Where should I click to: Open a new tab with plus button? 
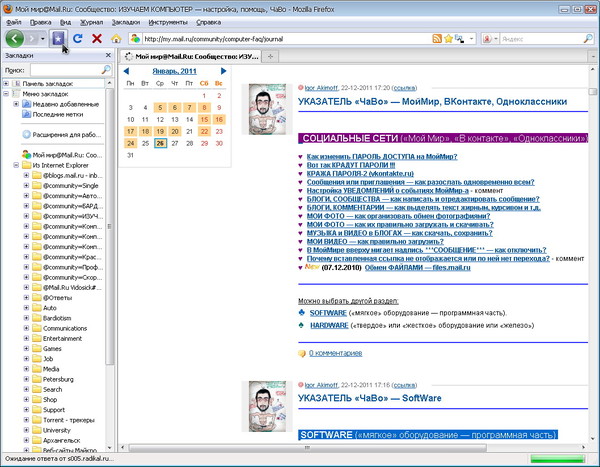pyautogui.click(x=270, y=56)
